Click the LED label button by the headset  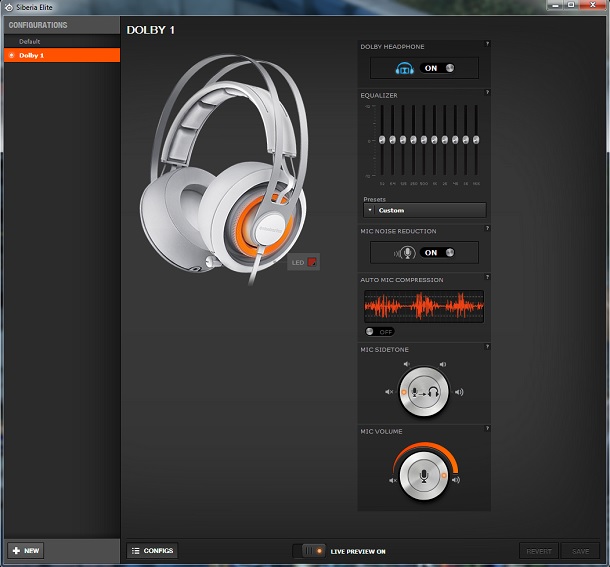[298, 263]
